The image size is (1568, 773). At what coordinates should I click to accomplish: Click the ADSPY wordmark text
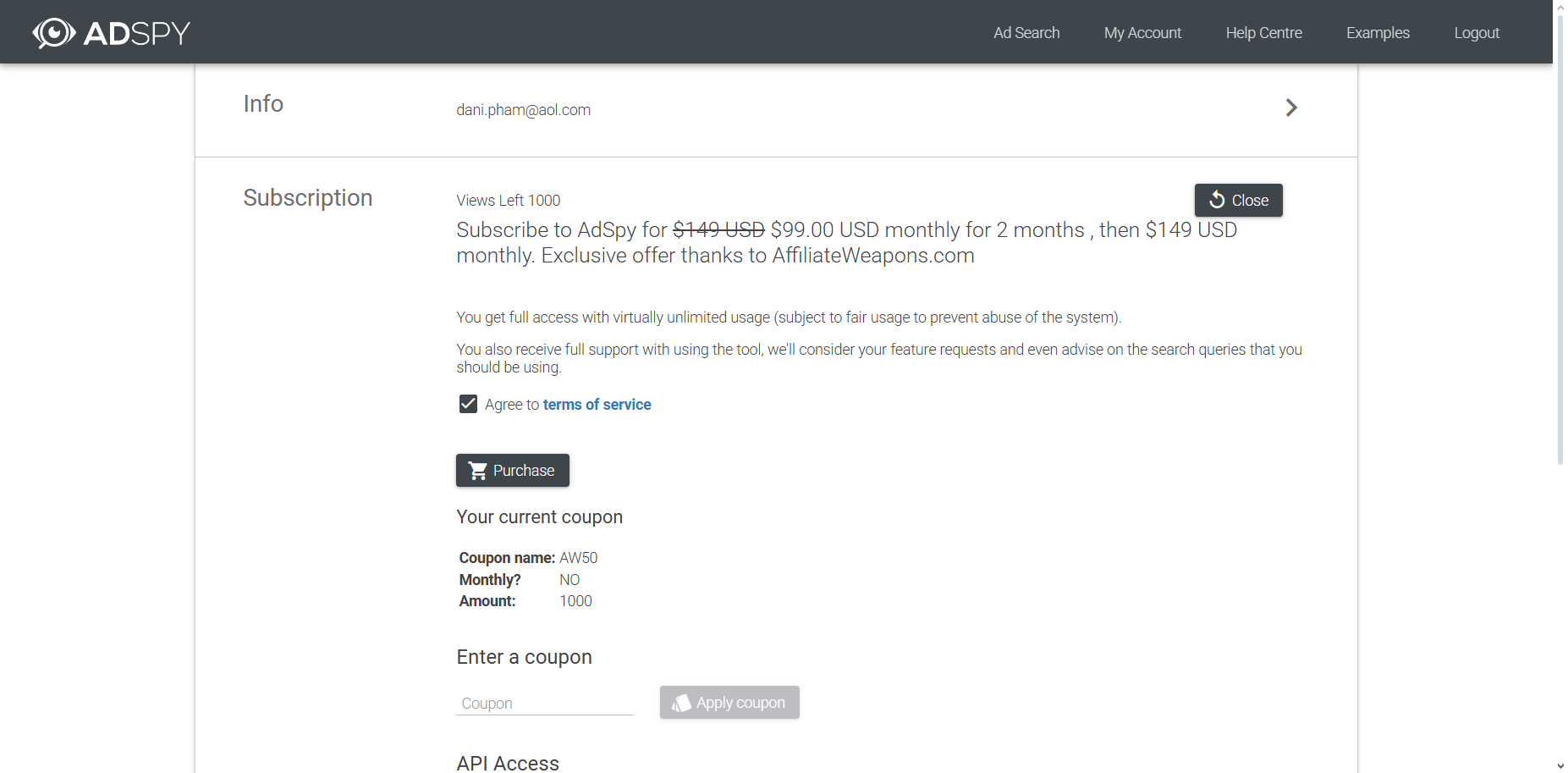tap(136, 34)
